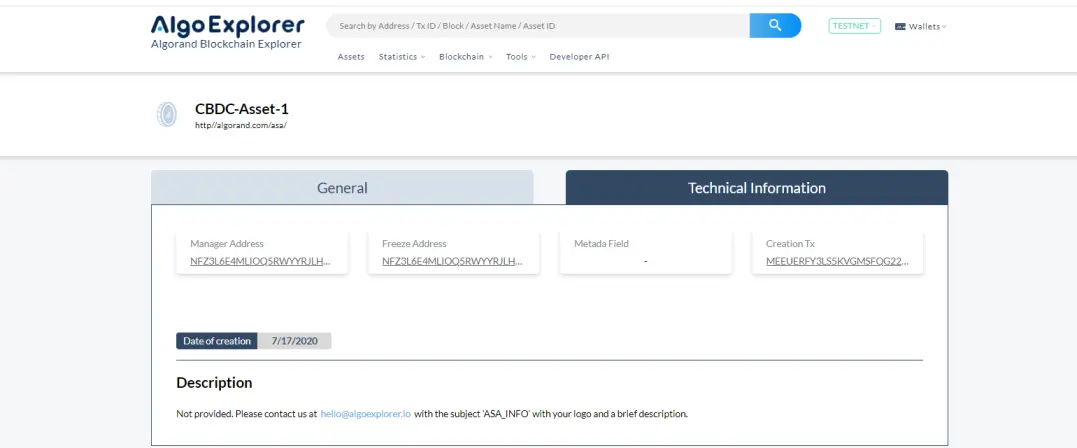Click the wallet card icon beside Wallets
1077x448 pixels.
tap(900, 27)
